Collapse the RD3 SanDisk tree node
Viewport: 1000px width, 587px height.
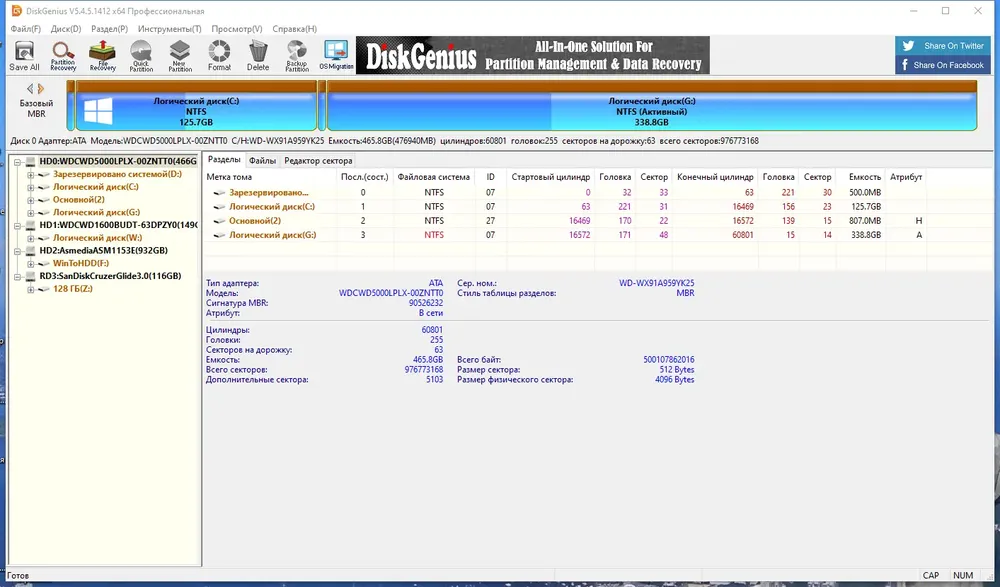pos(18,277)
